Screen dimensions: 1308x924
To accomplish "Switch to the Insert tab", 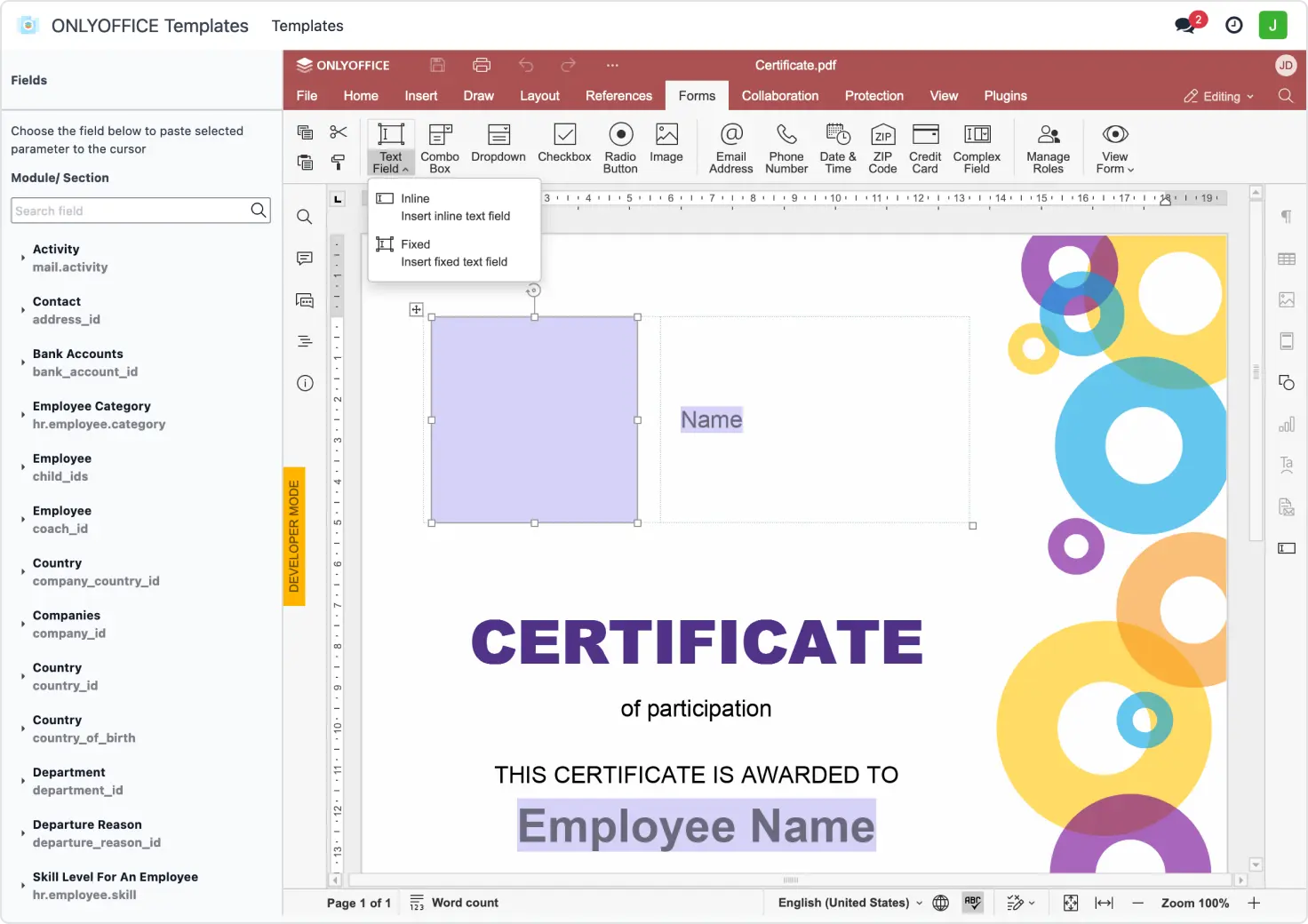I will [421, 96].
